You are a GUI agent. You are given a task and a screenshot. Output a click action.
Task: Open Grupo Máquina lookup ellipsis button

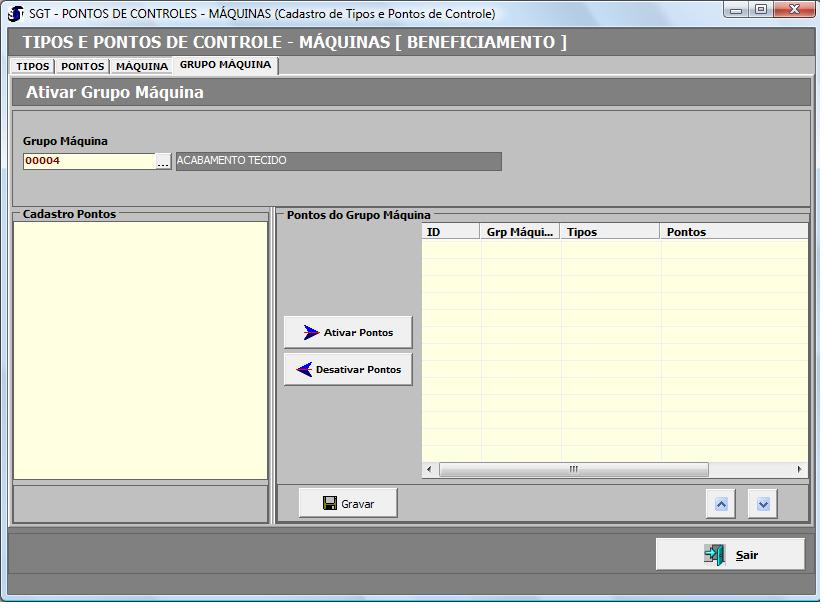(164, 161)
